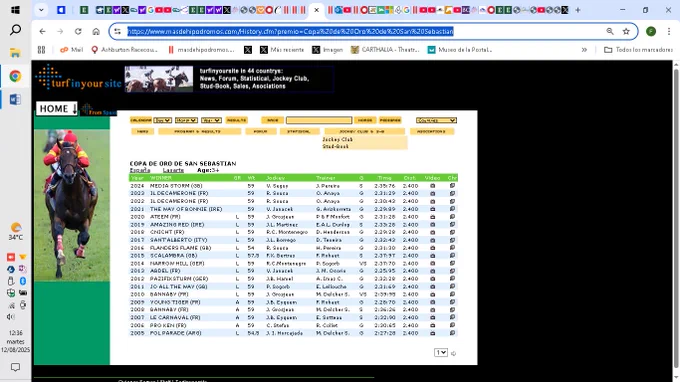Open video icon for 2019 Amazing Red row
Image resolution: width=680 pixels, height=382 pixels.
click(432, 225)
